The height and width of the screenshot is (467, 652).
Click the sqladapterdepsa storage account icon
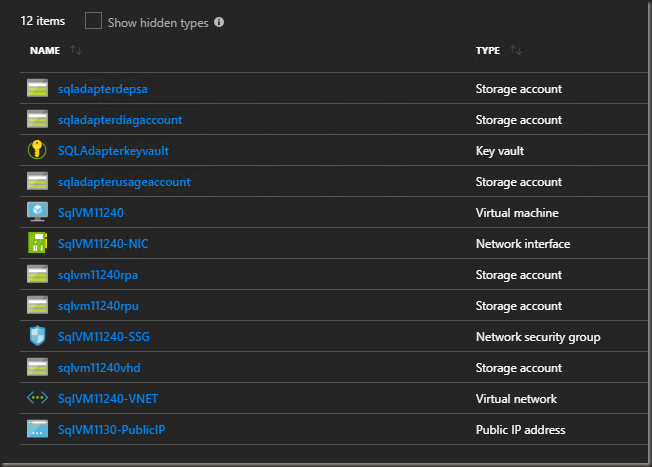[x=38, y=89]
